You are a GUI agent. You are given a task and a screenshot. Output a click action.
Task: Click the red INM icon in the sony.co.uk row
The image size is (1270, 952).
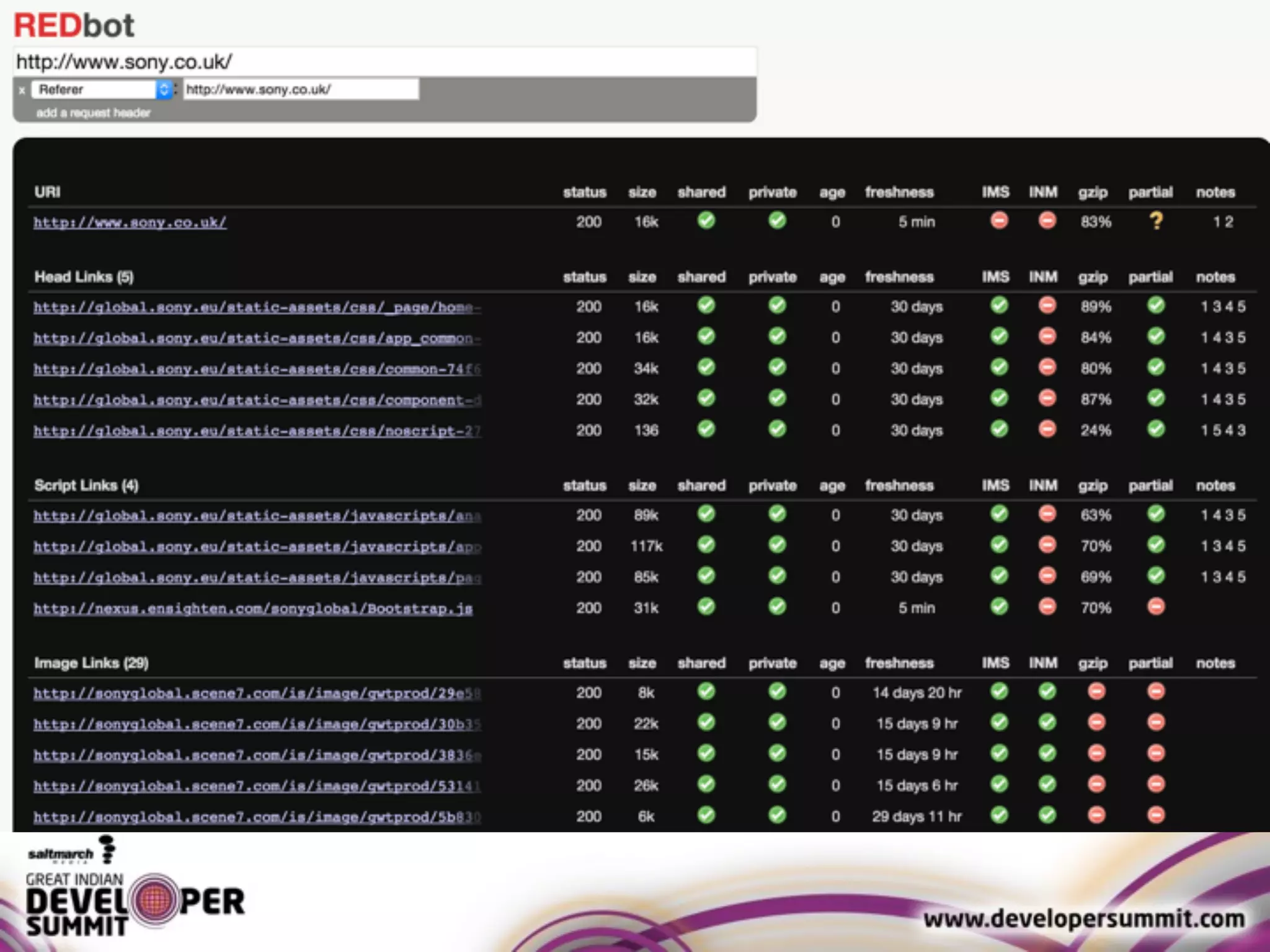[1047, 221]
